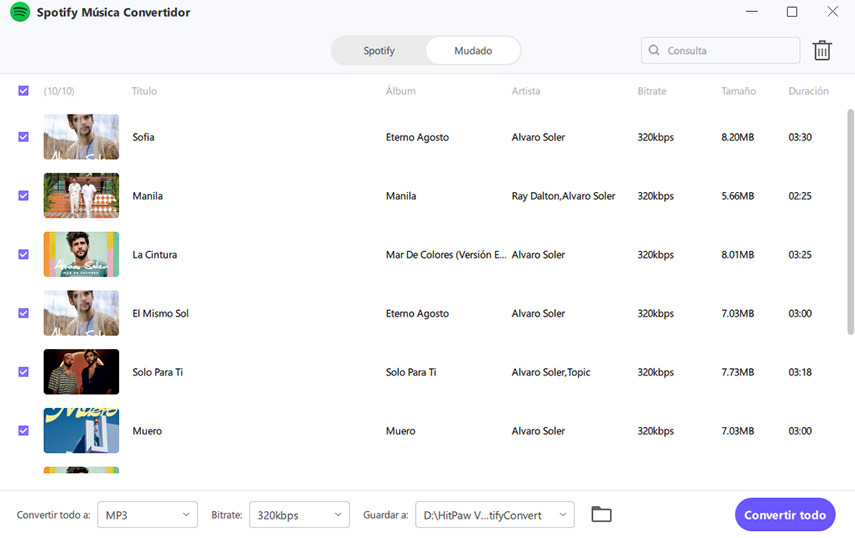Screen dimensions: 855x538
Task: Click size value 5.66MB
Action: pyautogui.click(x=738, y=196)
